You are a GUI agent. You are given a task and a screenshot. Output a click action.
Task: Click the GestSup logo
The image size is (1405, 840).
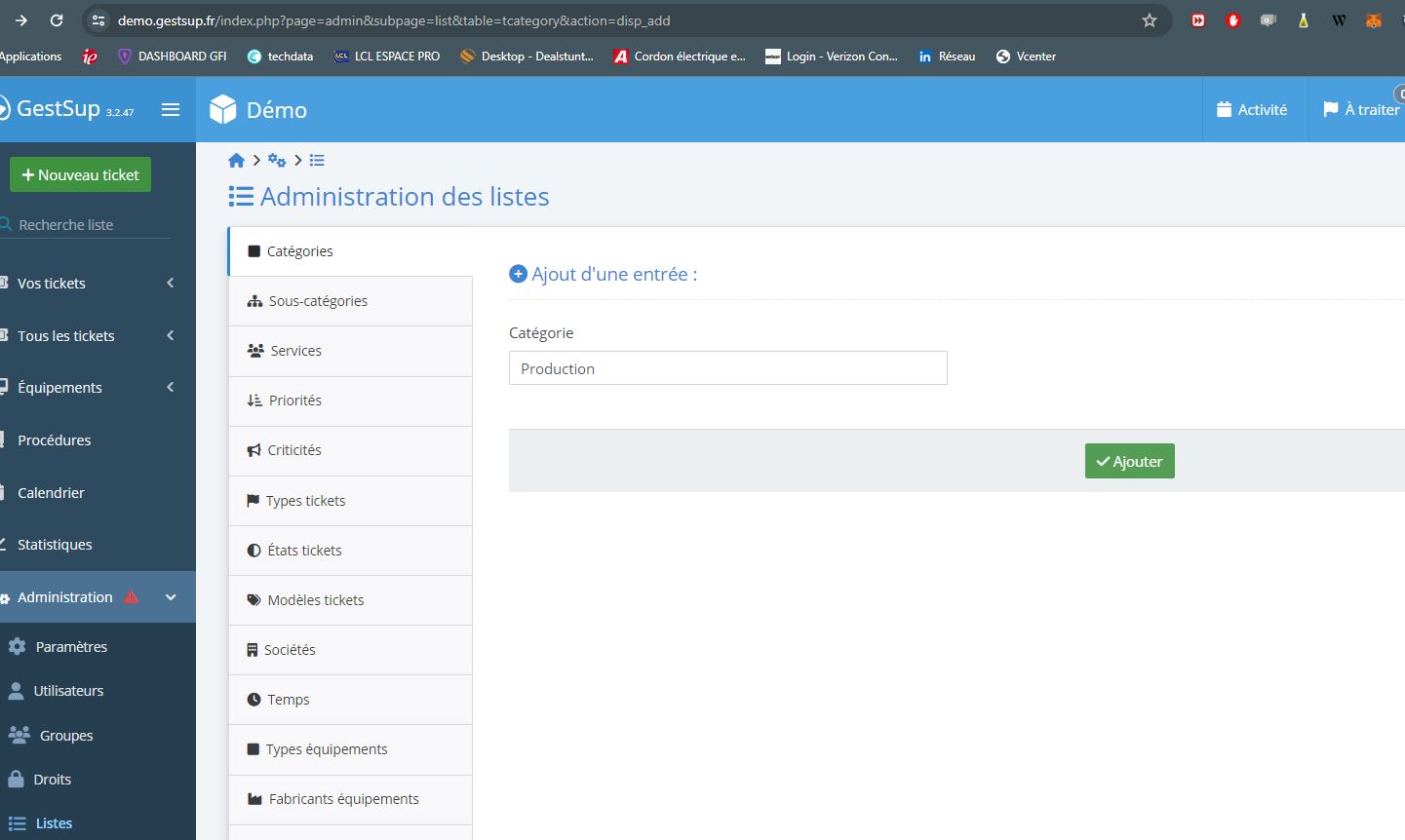click(x=68, y=108)
